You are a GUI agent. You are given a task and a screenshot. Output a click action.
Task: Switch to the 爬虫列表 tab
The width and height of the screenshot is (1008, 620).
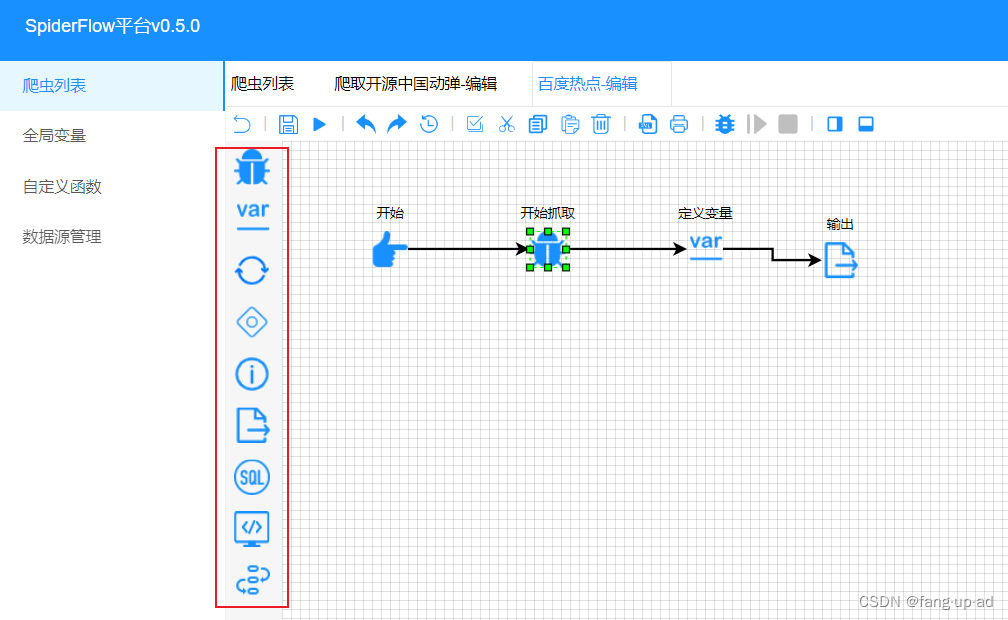click(263, 84)
